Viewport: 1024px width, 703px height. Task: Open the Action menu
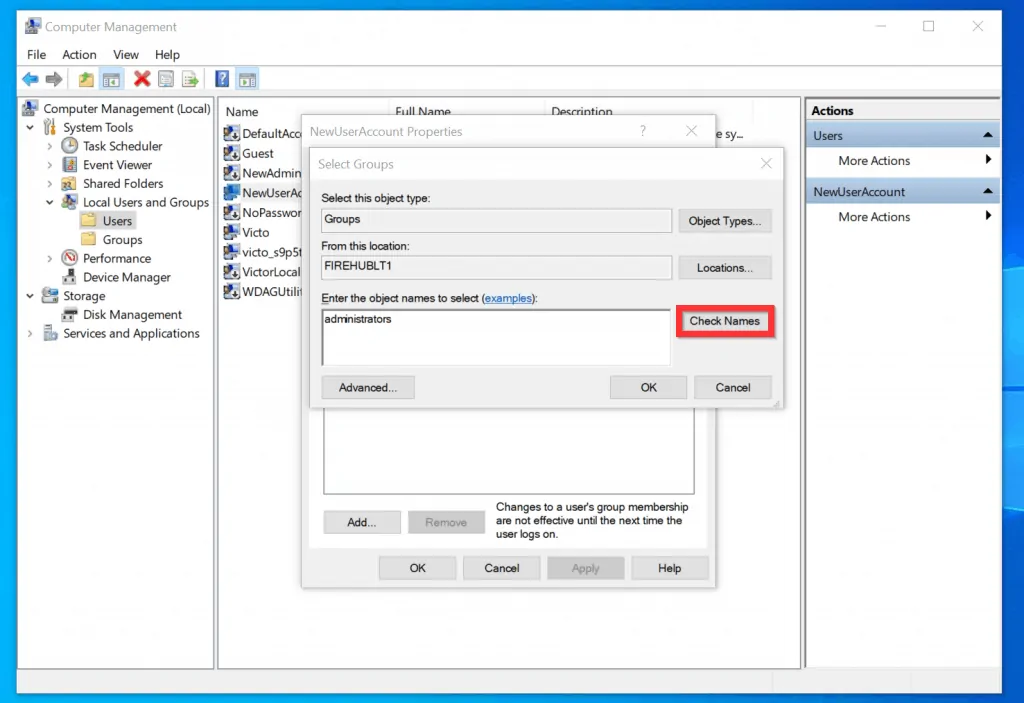(x=79, y=54)
